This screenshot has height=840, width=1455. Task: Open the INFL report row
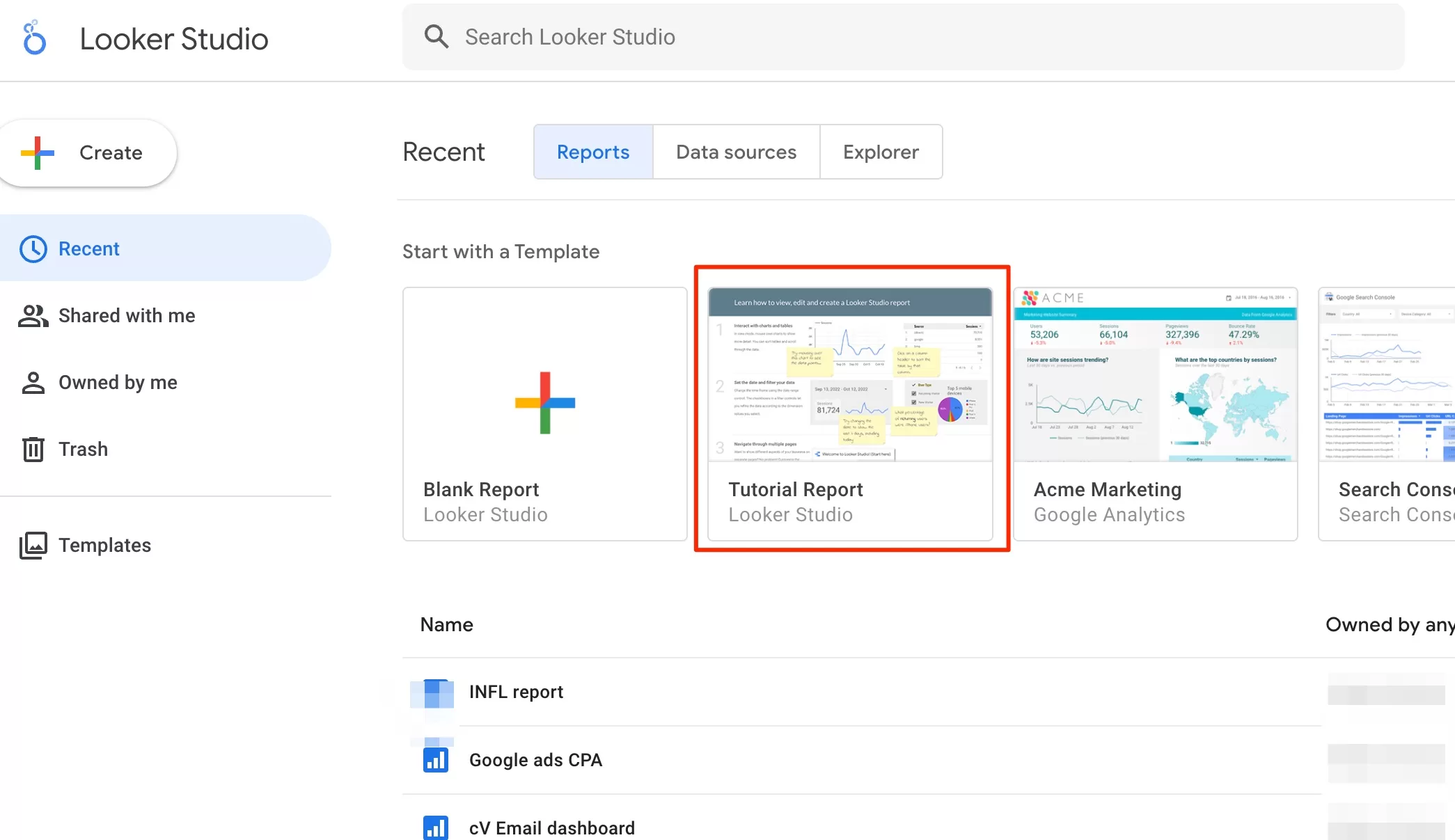[862, 692]
